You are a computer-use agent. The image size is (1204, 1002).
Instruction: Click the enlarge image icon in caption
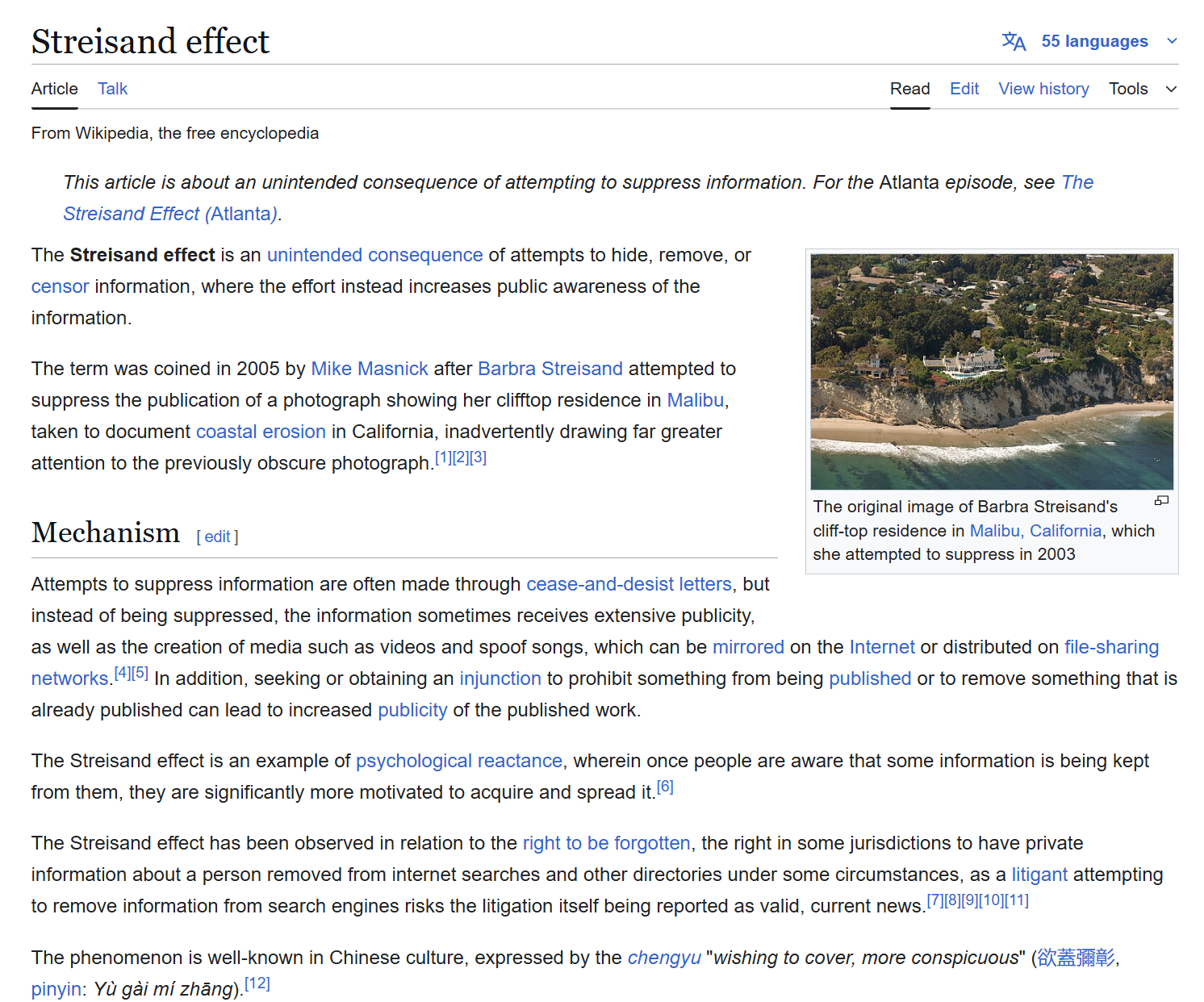[1161, 501]
